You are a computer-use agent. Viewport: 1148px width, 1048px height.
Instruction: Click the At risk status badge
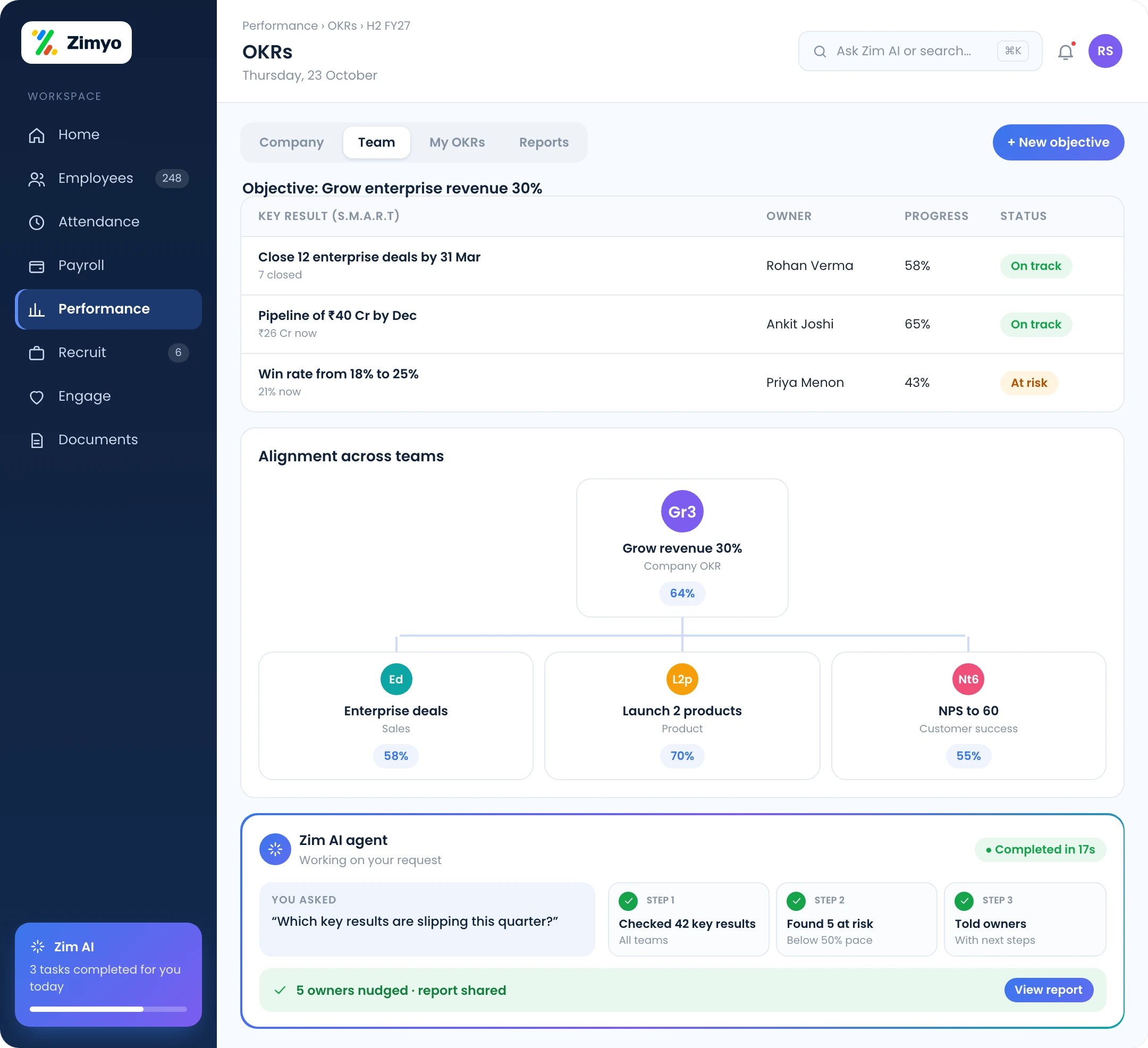[1029, 383]
